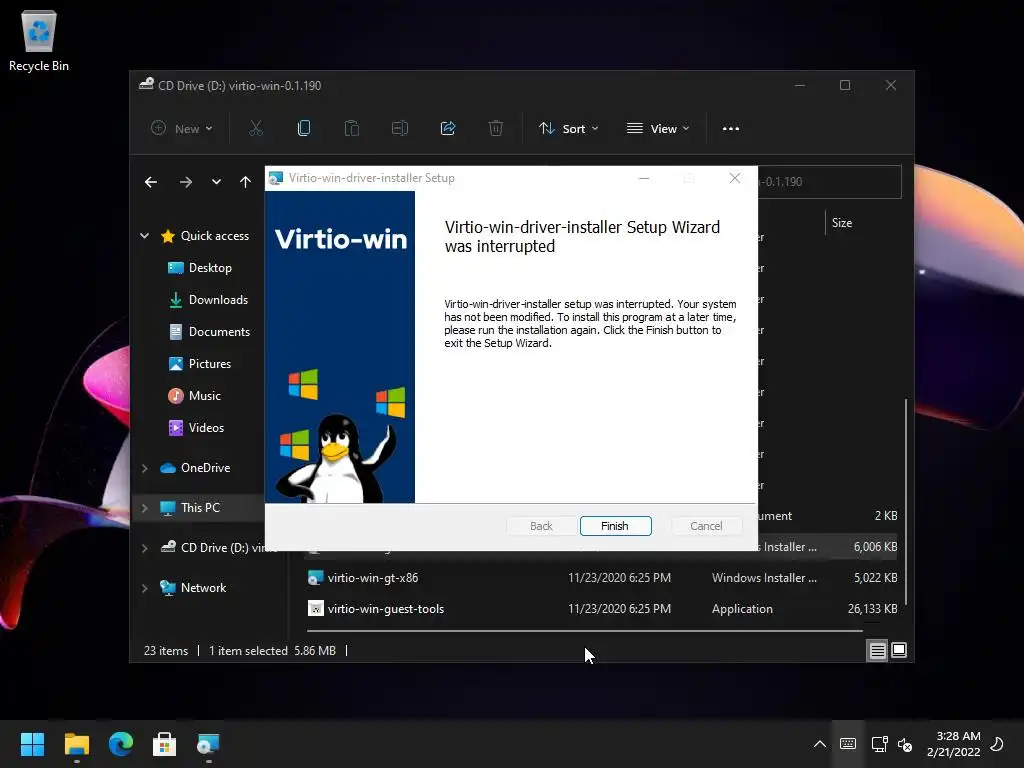Click the touch keyboard tray icon
1024x768 pixels.
[848, 744]
